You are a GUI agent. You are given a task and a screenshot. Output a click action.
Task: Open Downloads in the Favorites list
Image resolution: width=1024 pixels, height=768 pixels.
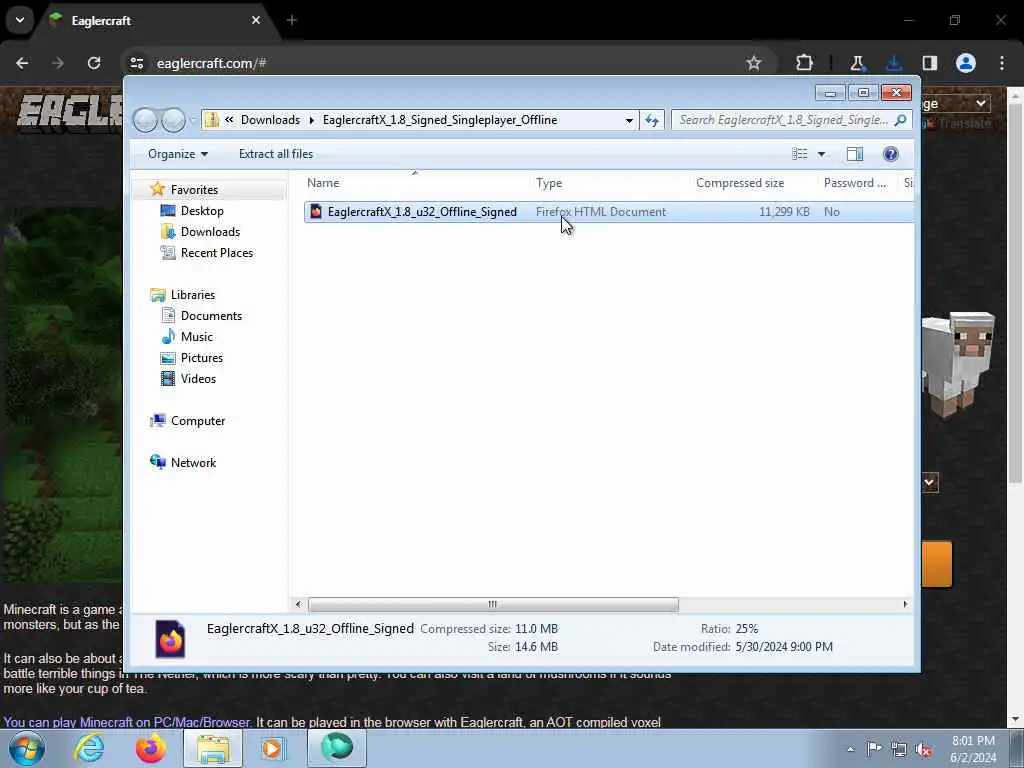tap(210, 232)
